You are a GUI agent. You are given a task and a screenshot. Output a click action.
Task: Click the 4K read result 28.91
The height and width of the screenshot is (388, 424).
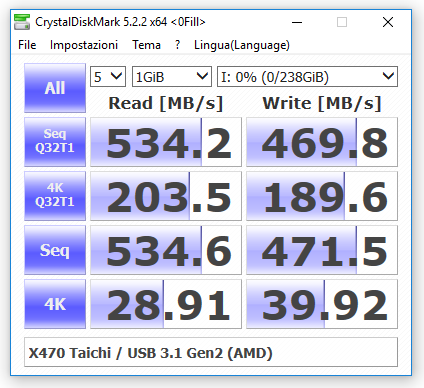click(x=166, y=304)
